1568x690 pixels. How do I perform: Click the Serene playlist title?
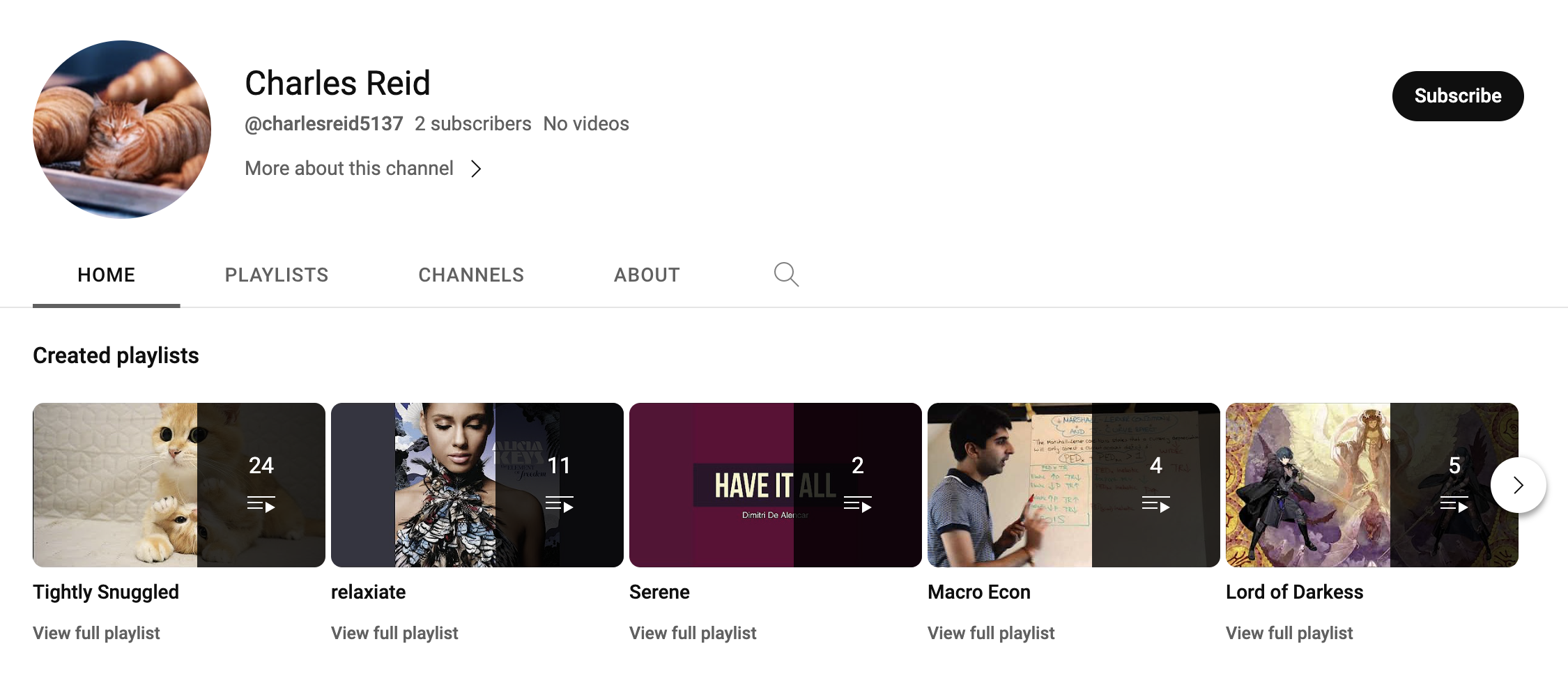click(x=659, y=592)
